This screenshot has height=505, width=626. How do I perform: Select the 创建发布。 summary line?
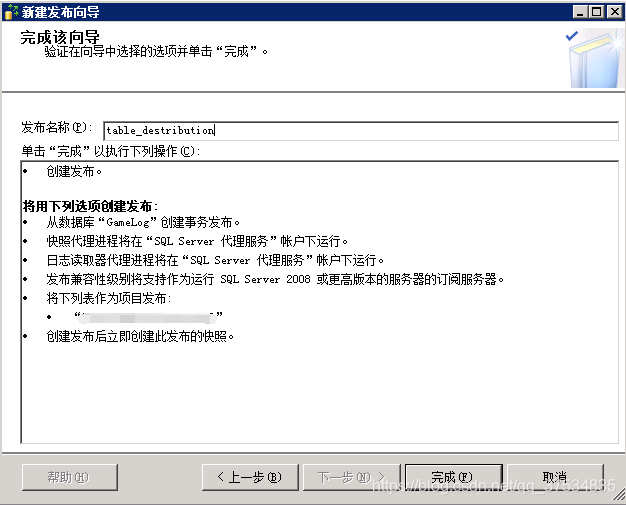[74, 171]
